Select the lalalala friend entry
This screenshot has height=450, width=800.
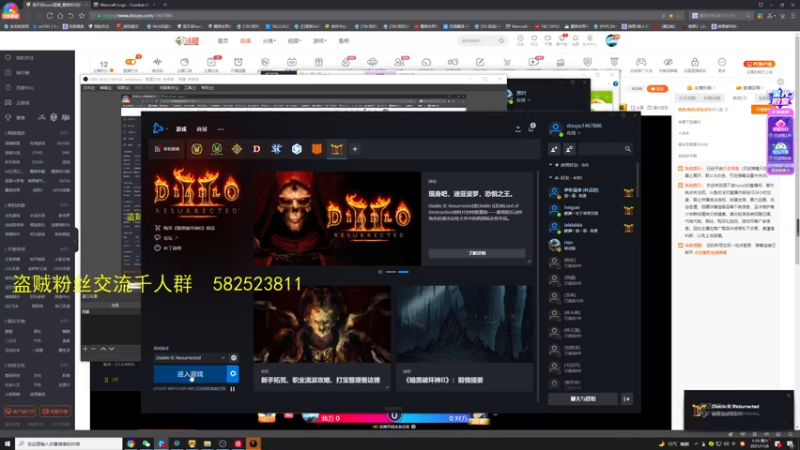(x=591, y=228)
